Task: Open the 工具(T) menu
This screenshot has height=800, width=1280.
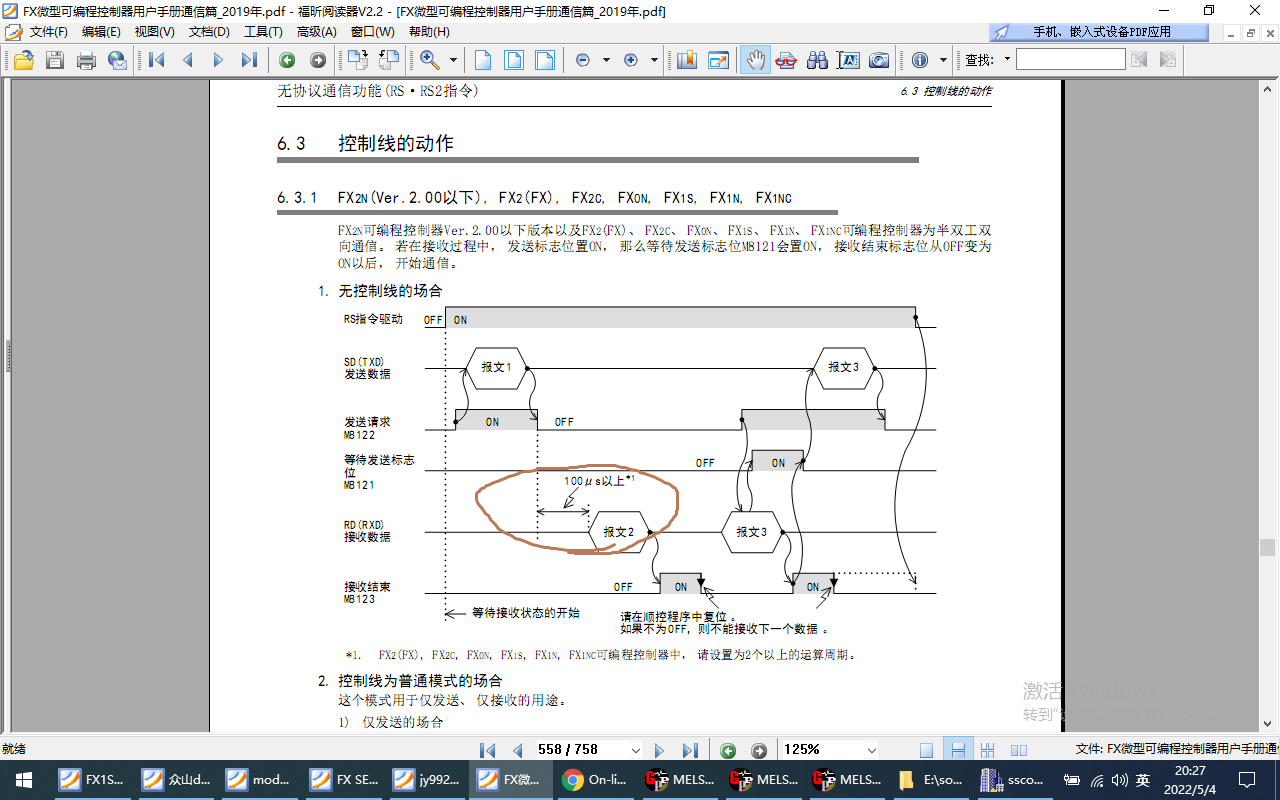Action: coord(264,32)
